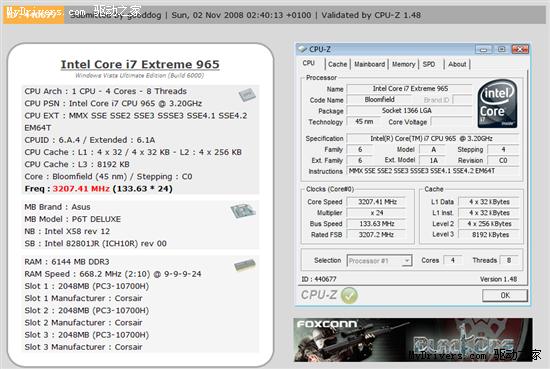This screenshot has height=369, width=550.
Task: Click the CPUID : 6.A.4 line
Action: (89, 140)
